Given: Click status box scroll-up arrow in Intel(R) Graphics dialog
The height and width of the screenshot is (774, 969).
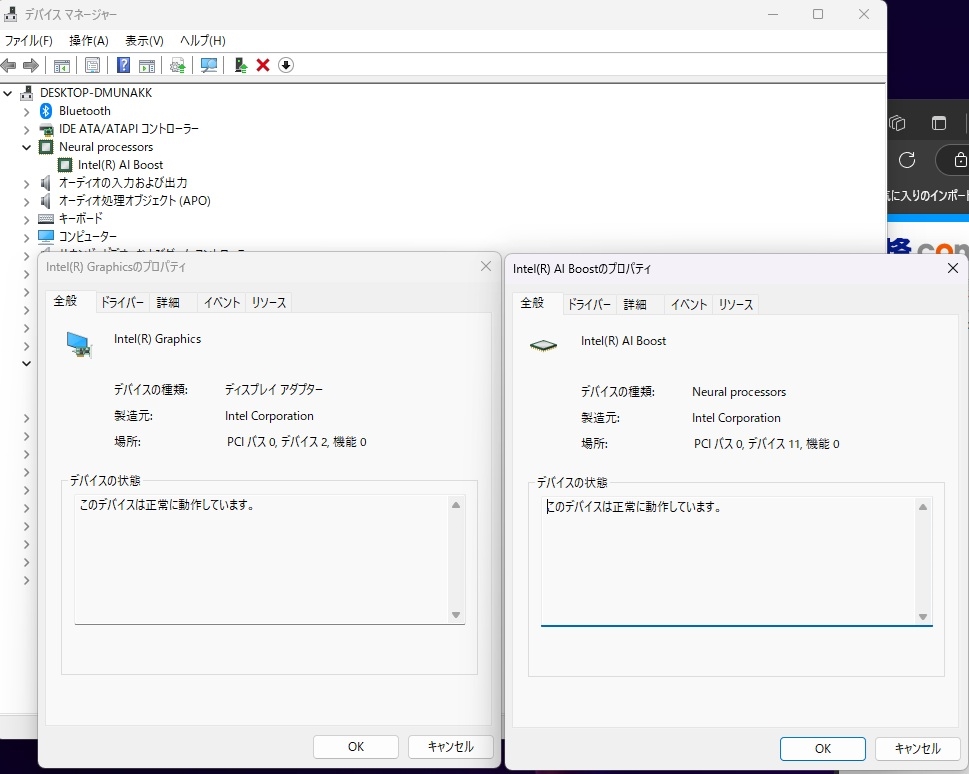Looking at the screenshot, I should 456,505.
